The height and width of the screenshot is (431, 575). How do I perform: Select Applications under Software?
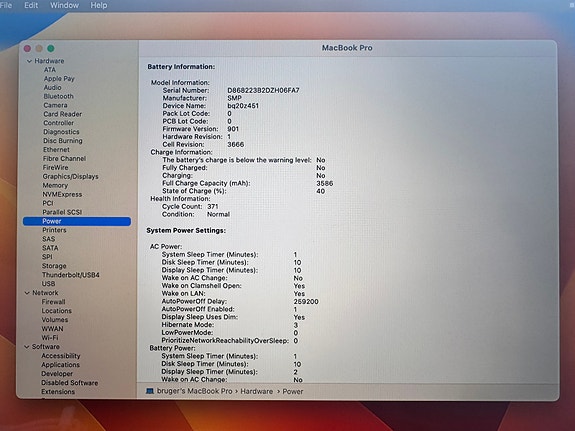coord(60,365)
